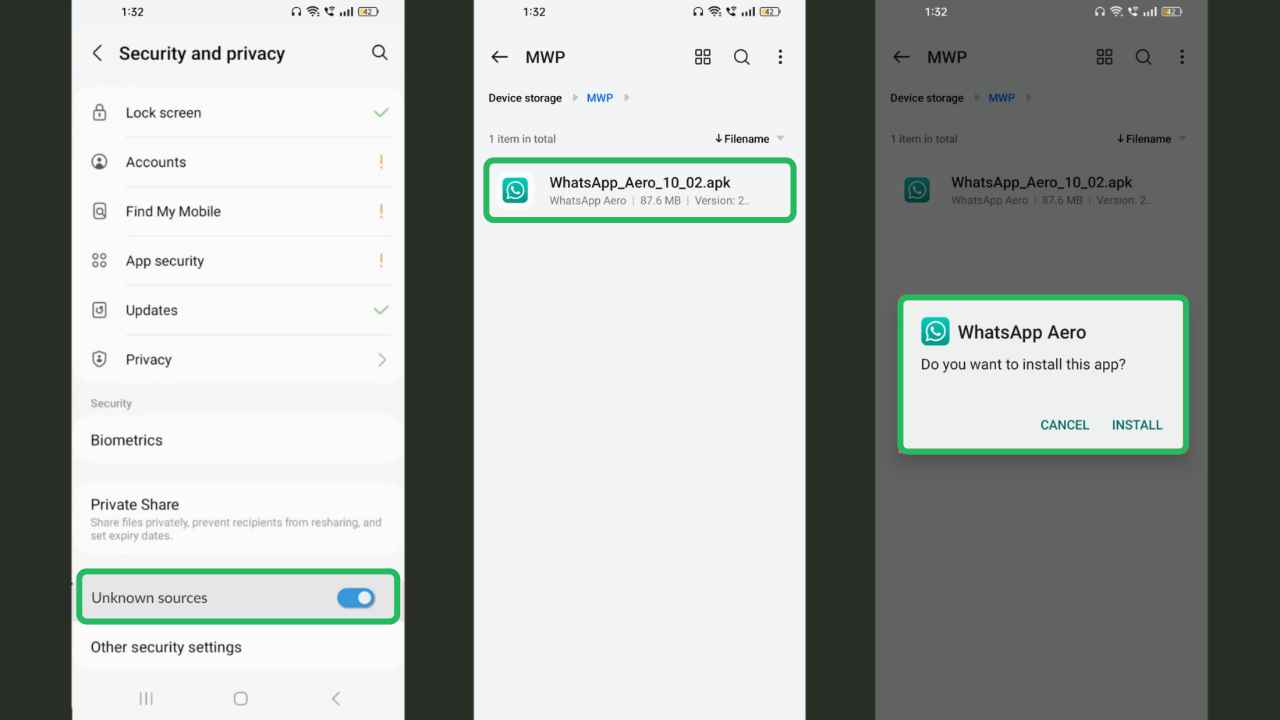Tap the recent apps navigation button
Viewport: 1280px width, 720px height.
click(x=146, y=699)
